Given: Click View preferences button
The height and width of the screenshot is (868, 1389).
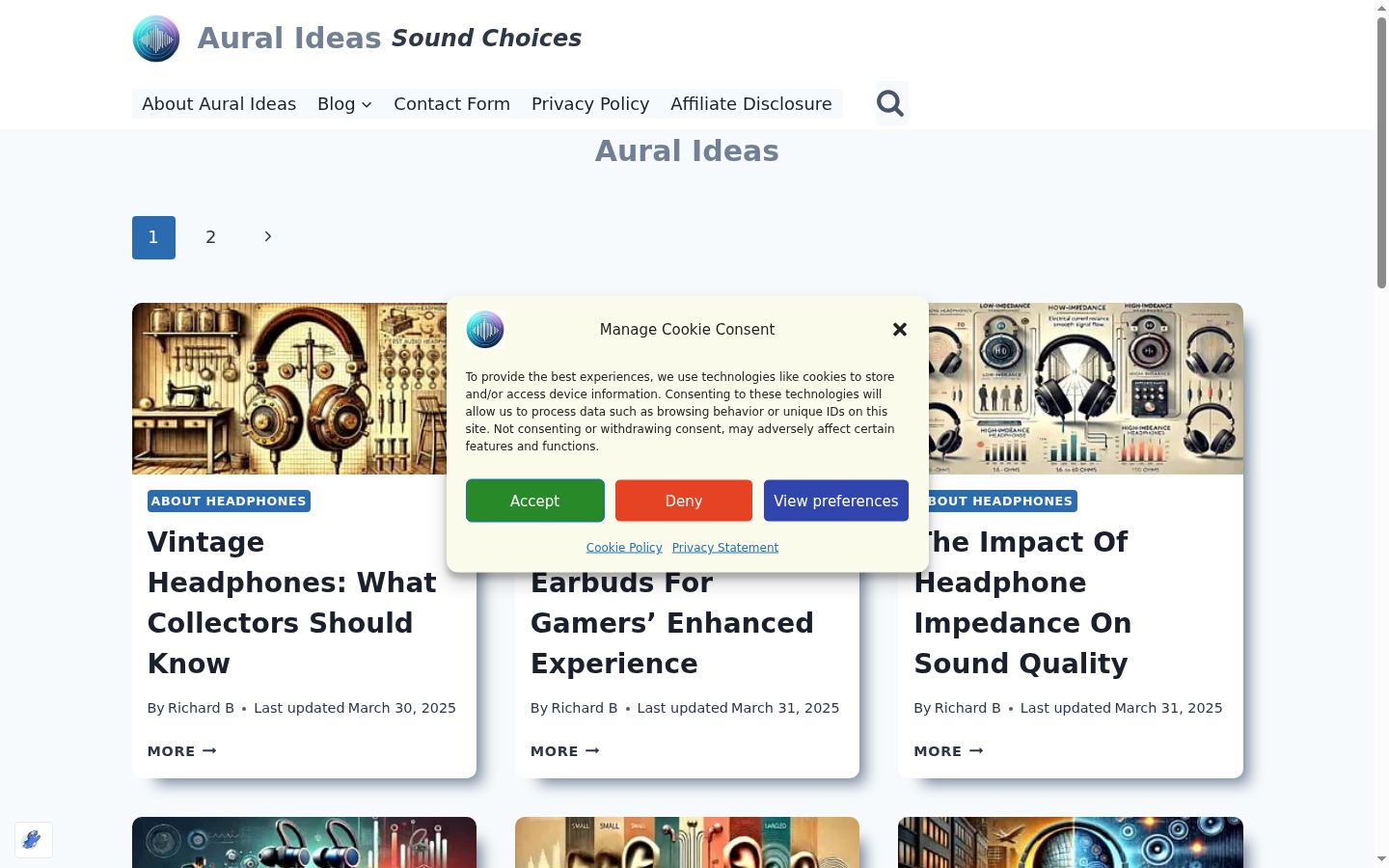Looking at the screenshot, I should click(836, 501).
